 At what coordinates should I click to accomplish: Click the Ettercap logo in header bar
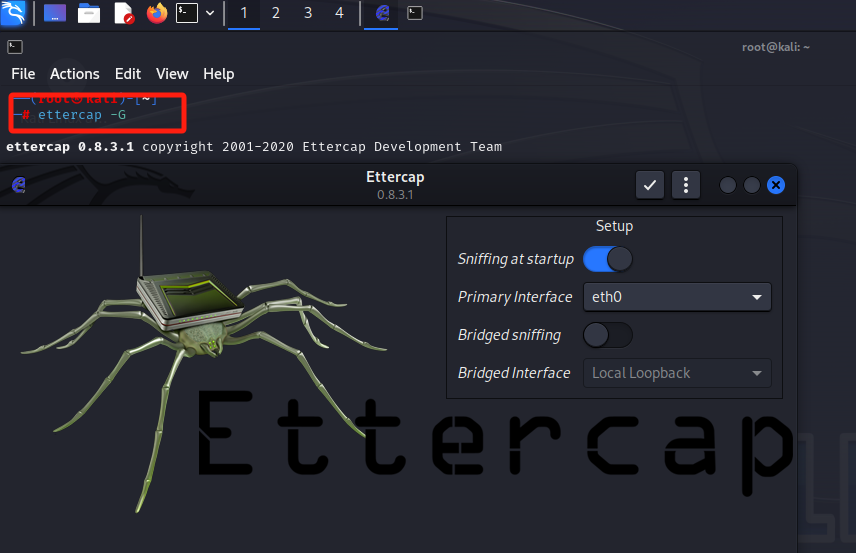tap(19, 185)
